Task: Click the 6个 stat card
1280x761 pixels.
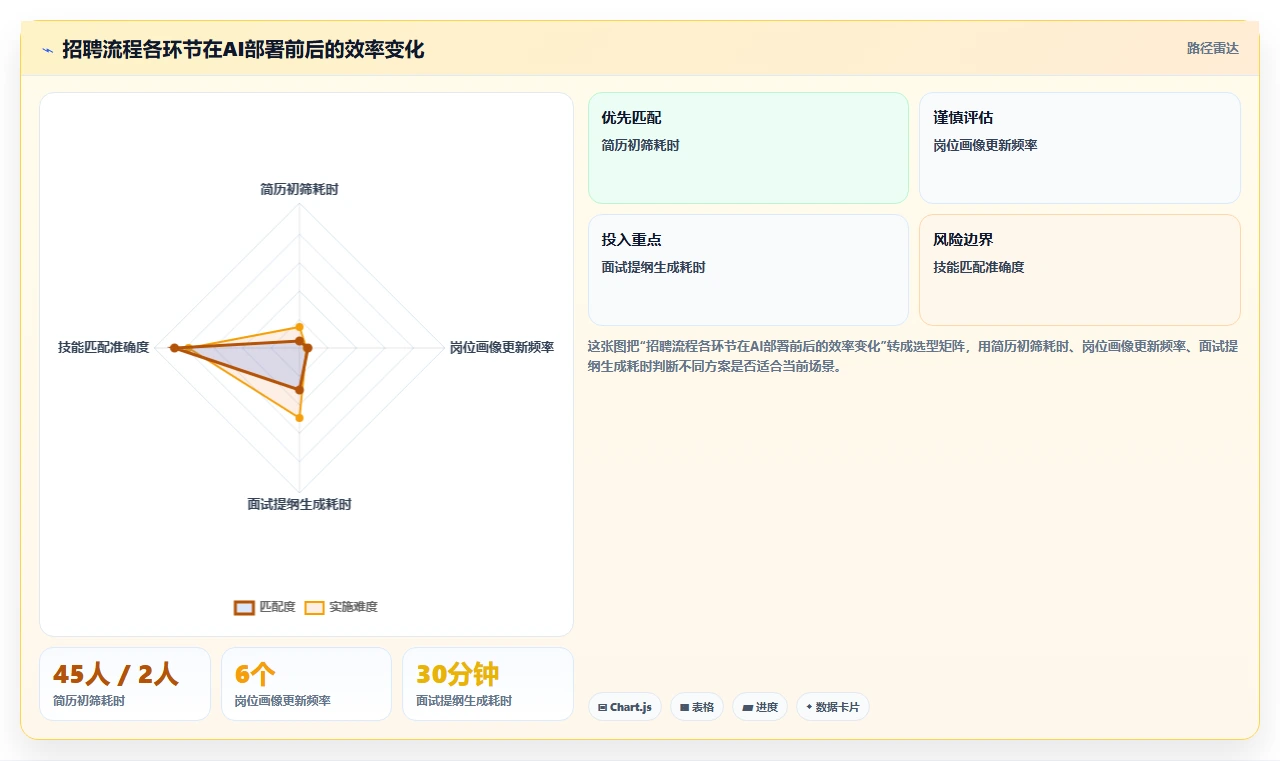Action: [306, 684]
